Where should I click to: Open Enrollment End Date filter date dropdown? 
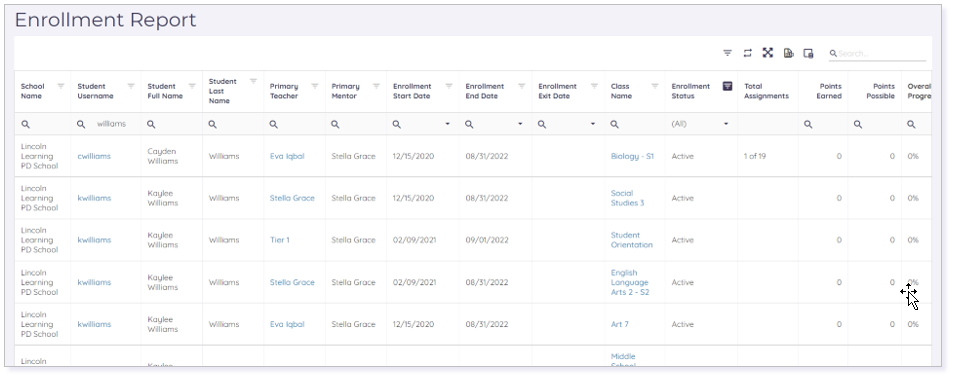(x=520, y=124)
